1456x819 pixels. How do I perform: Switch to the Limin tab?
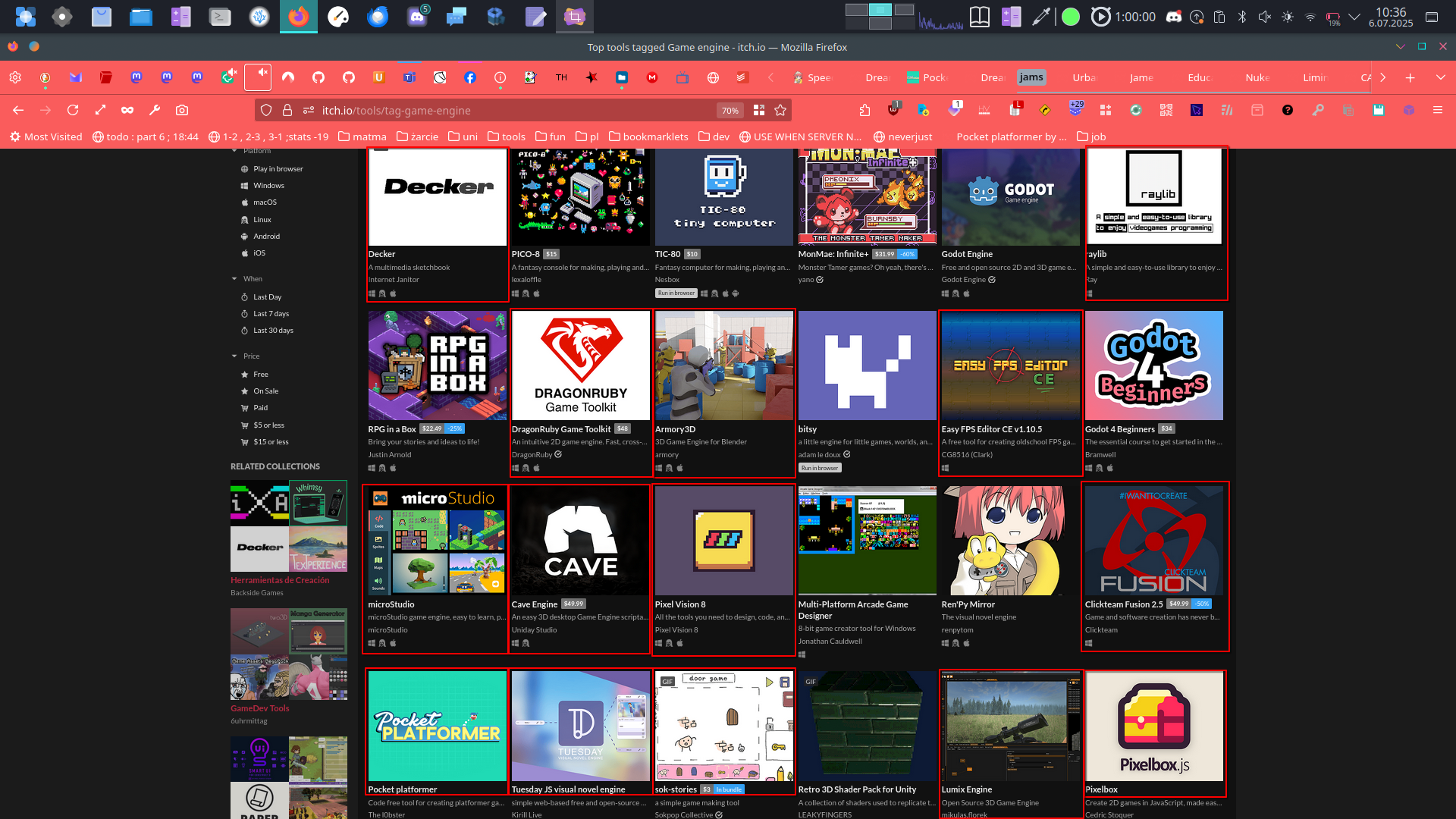point(1314,77)
